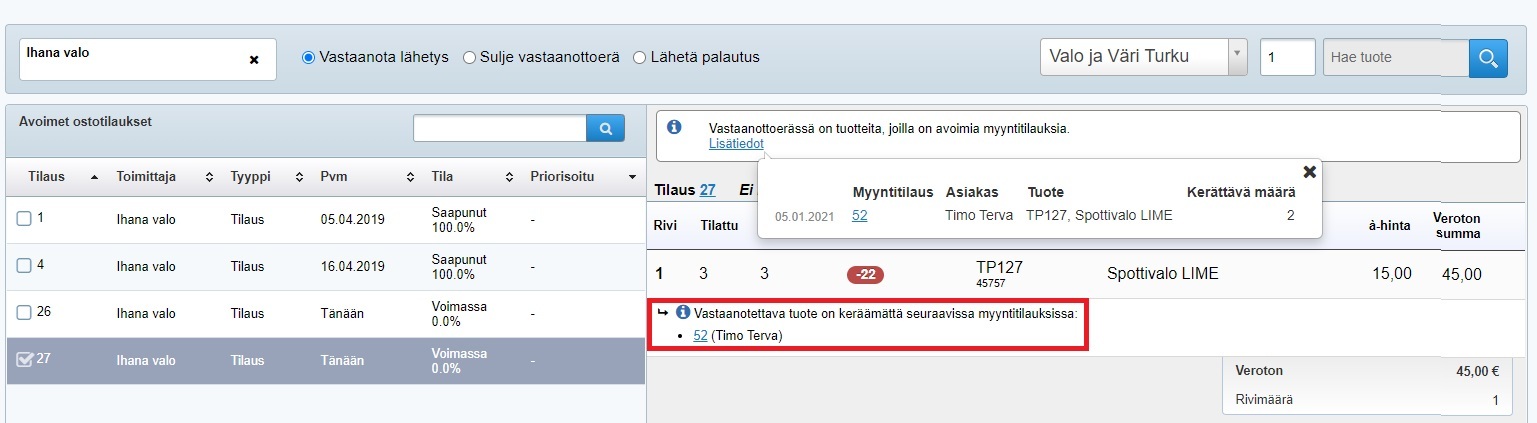Viewport: 1537px width, 423px height.
Task: Click the red -22 stock badge
Action: point(865,274)
